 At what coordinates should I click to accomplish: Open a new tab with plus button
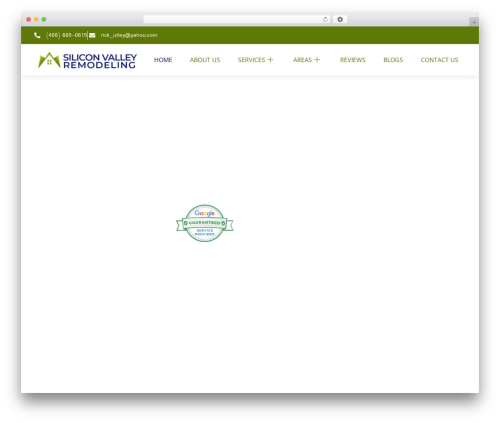click(x=474, y=22)
